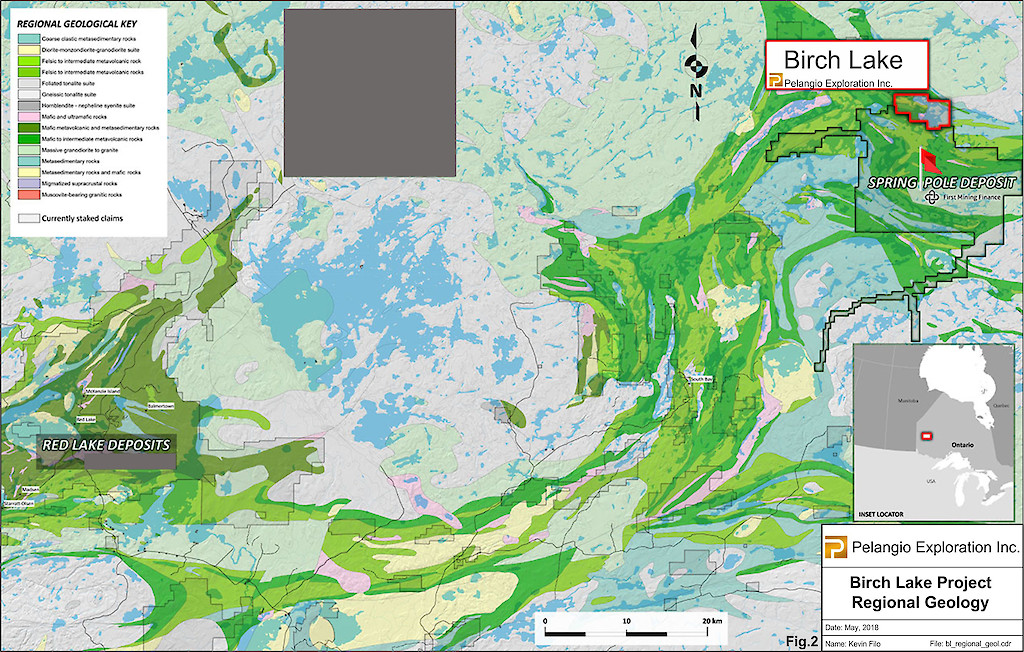Image resolution: width=1024 pixels, height=652 pixels.
Task: Click the 'REGIONAL GEOLOGICAL KEY' heading
Action: point(77,24)
